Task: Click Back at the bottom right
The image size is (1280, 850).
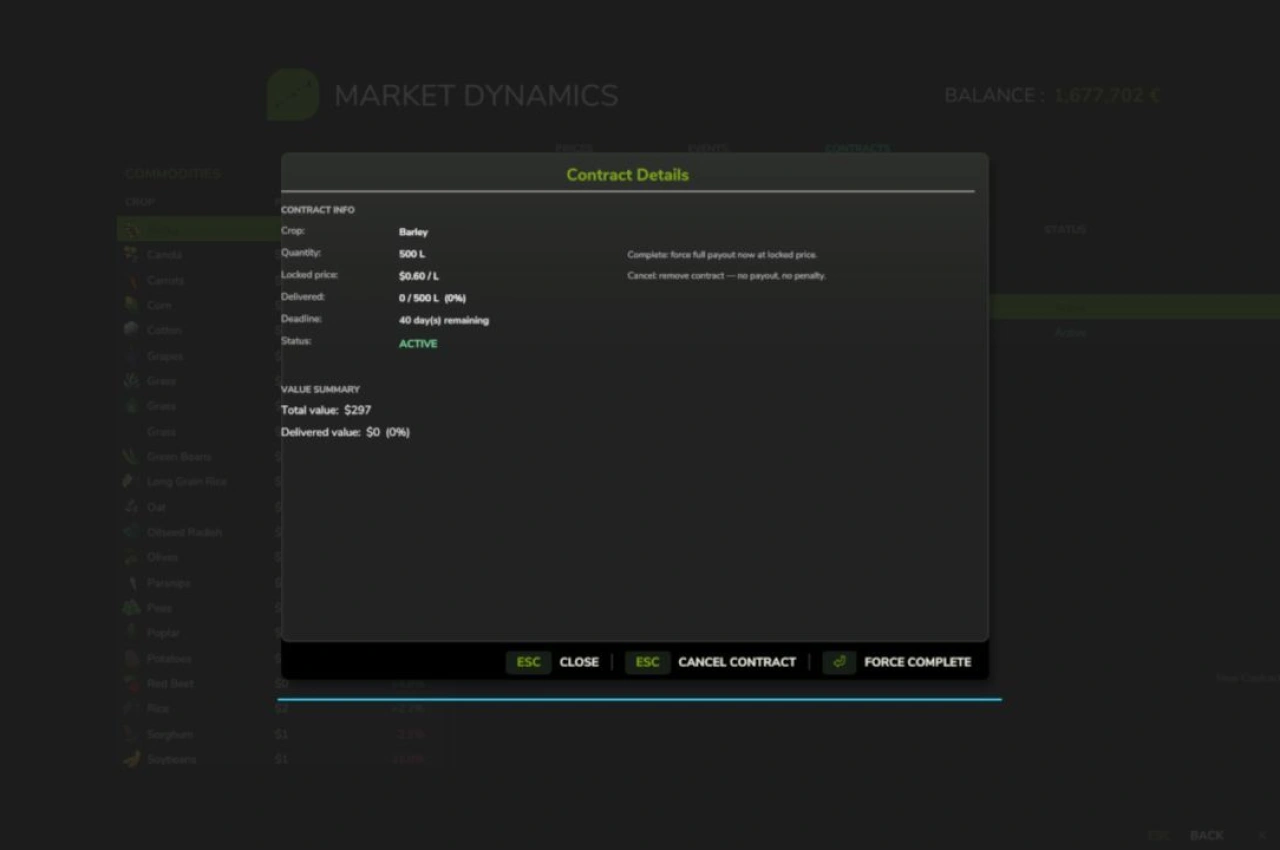Action: (1206, 835)
